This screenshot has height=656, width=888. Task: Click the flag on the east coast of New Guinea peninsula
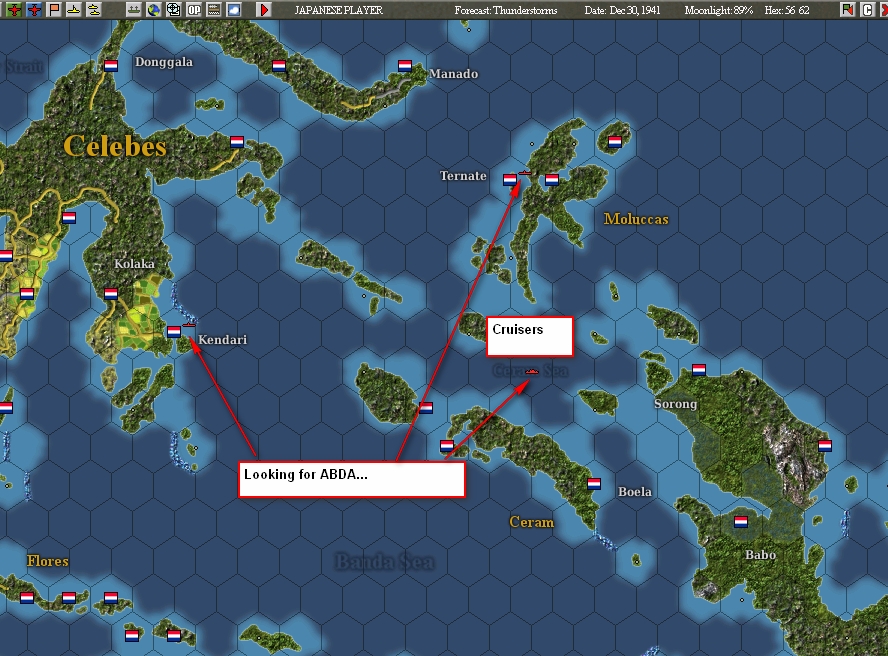[825, 445]
